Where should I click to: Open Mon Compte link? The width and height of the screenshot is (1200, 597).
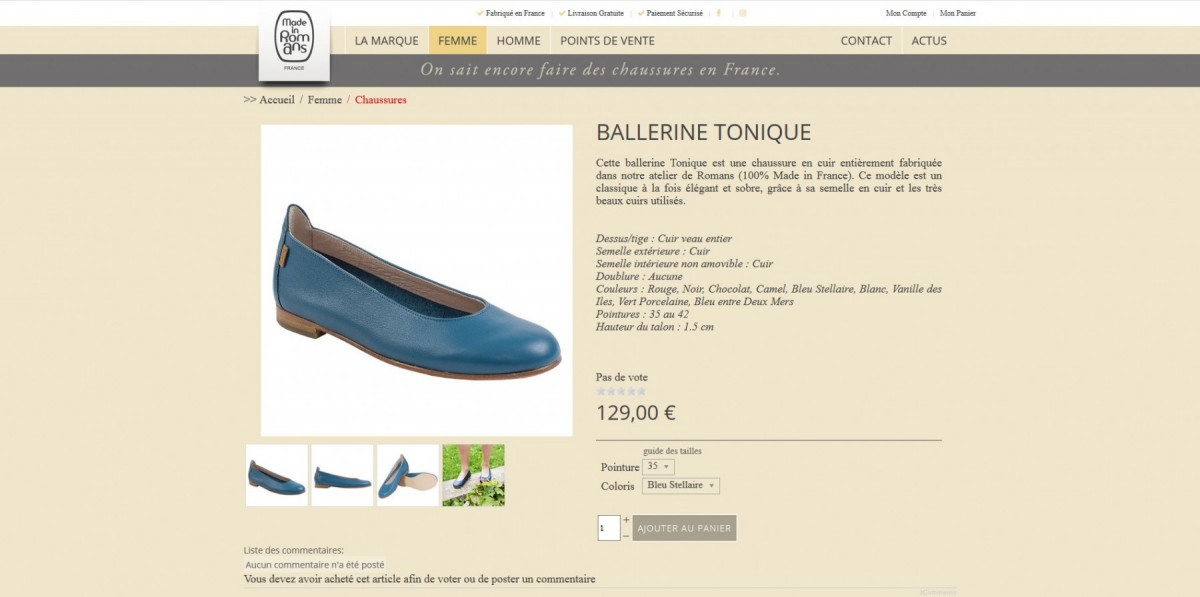(906, 13)
